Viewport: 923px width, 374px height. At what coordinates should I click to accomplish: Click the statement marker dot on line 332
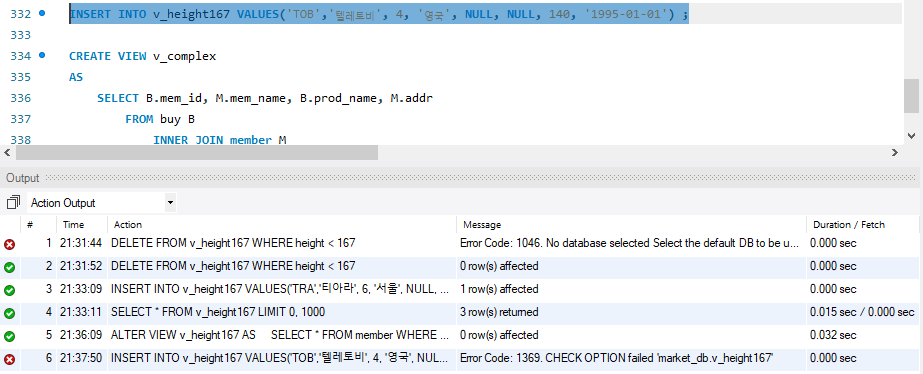pos(42,13)
